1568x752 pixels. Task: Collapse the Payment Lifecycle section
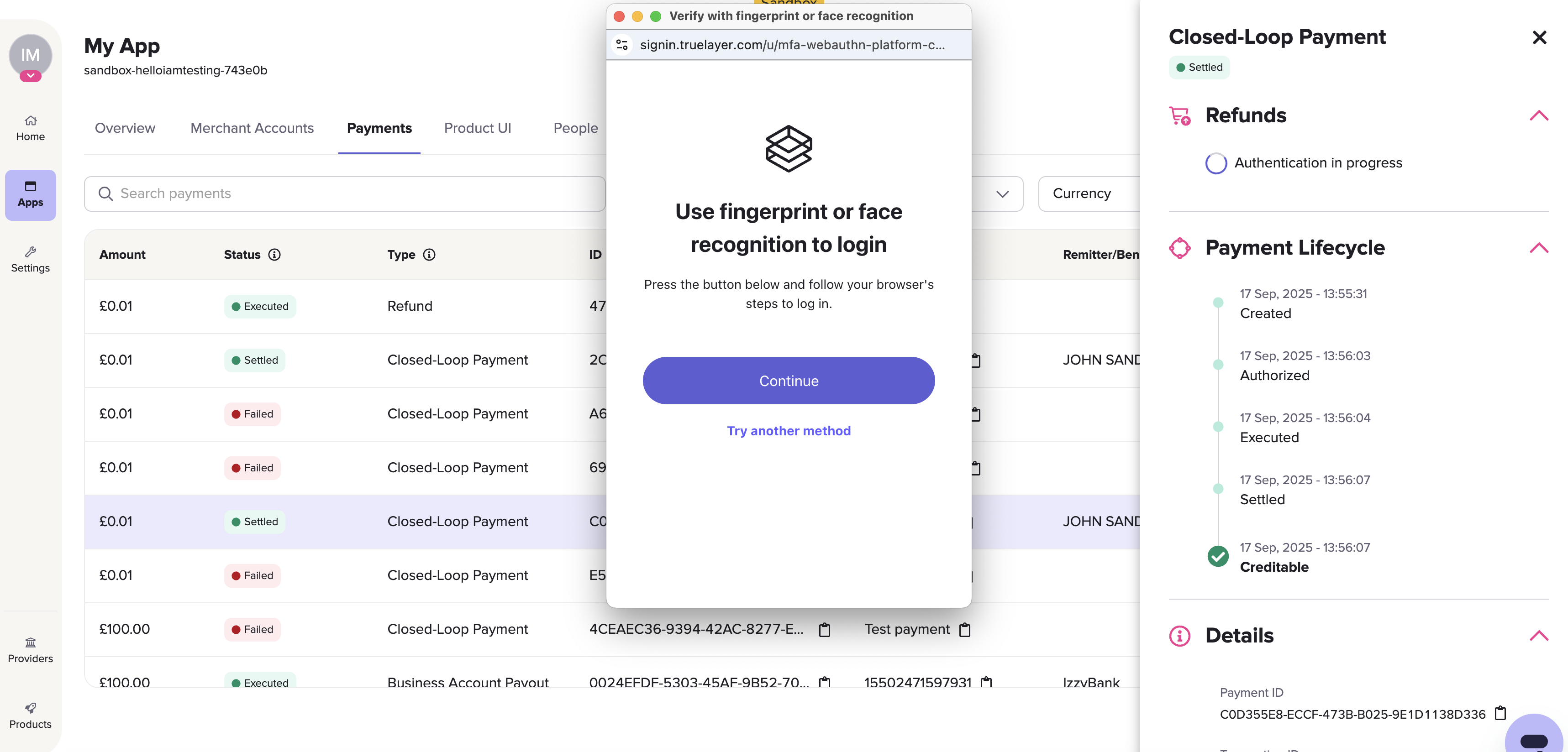click(1538, 248)
